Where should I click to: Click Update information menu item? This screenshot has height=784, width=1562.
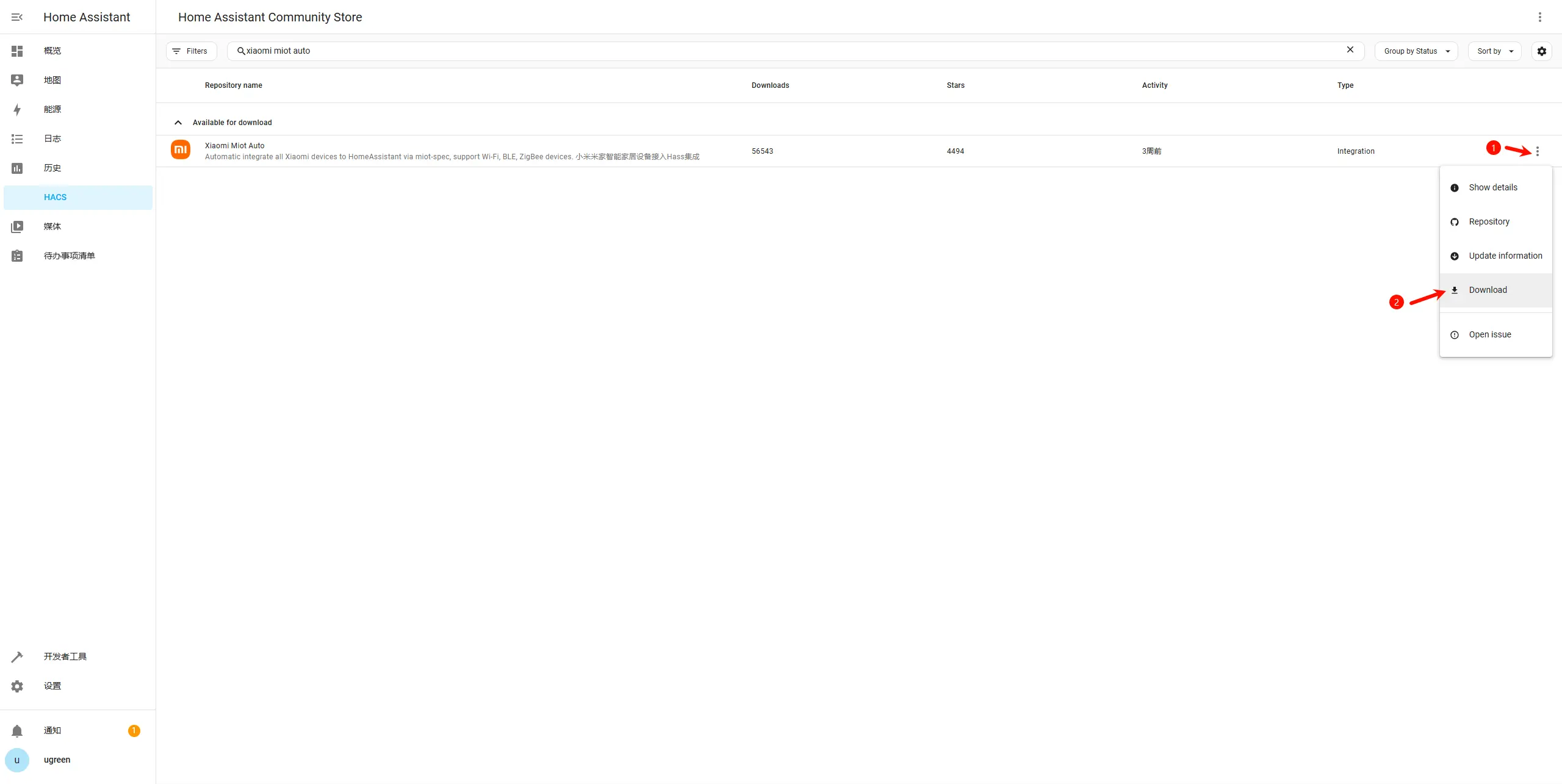click(x=1505, y=256)
